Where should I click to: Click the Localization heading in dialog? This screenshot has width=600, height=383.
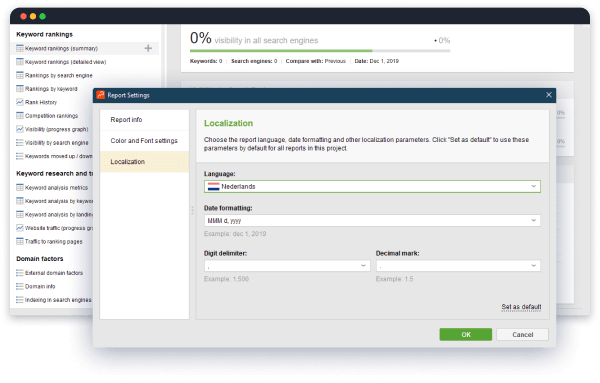coord(228,123)
